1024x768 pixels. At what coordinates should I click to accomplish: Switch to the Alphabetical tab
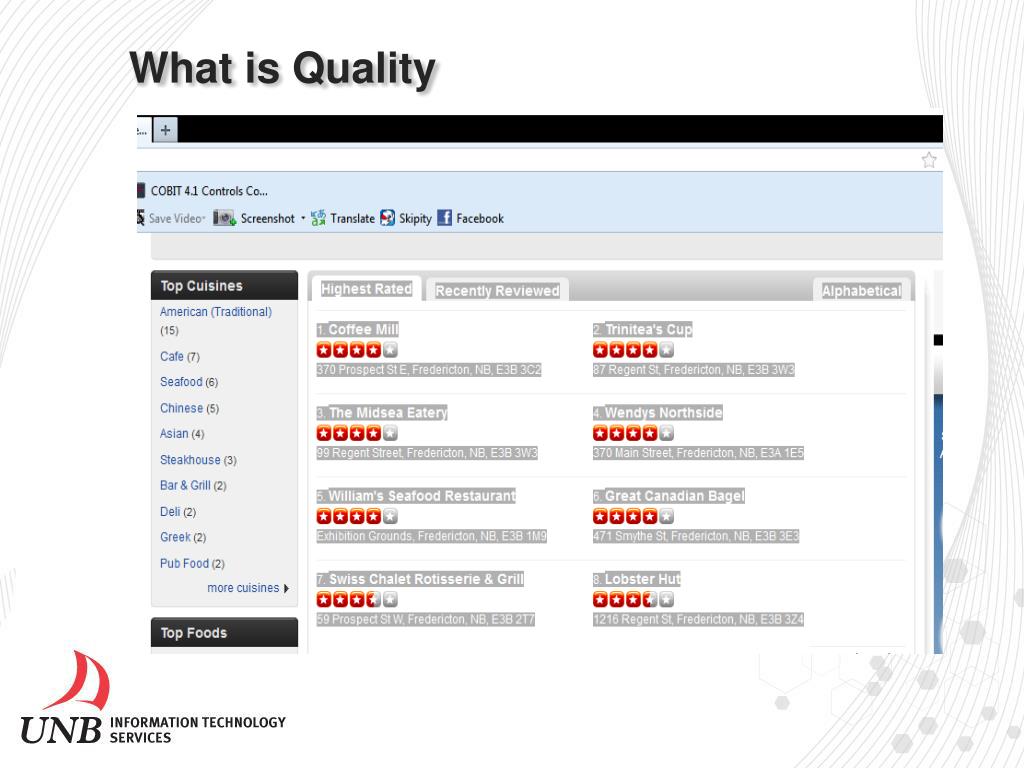click(x=861, y=291)
